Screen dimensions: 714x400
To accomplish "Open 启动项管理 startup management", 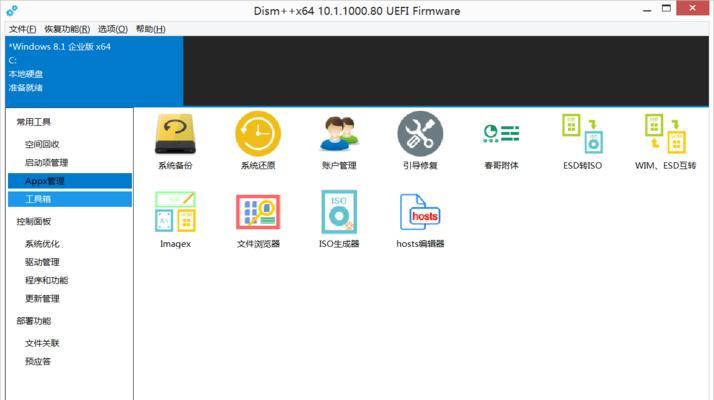I will [x=46, y=163].
